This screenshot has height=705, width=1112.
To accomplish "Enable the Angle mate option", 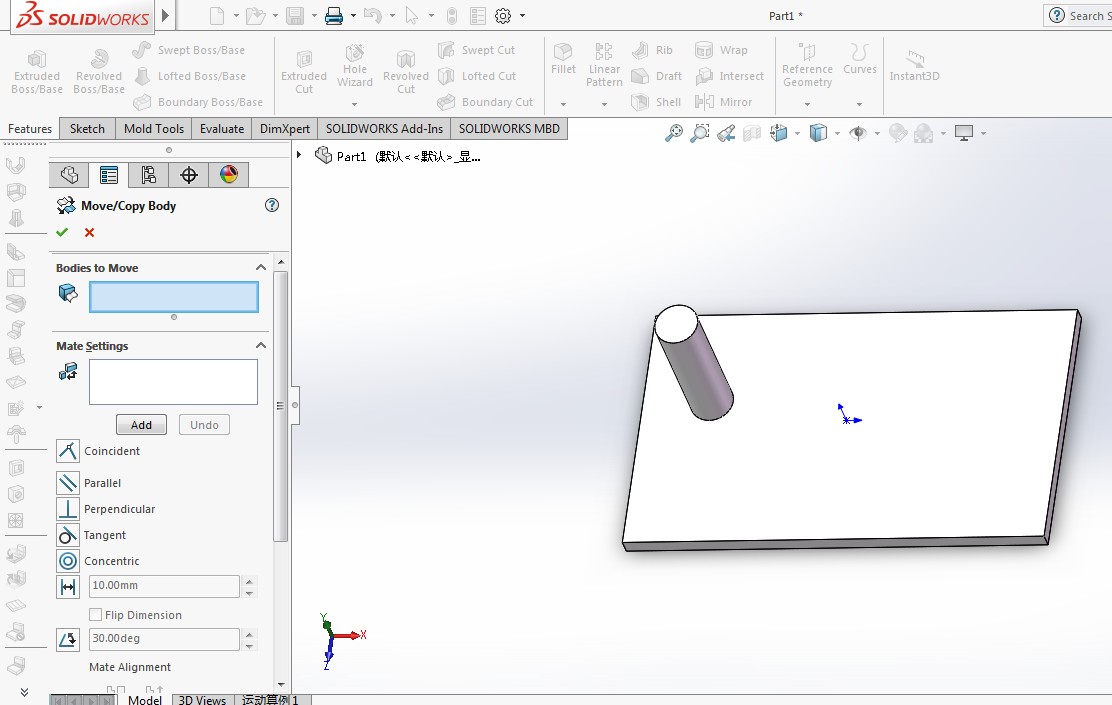I will tap(68, 639).
